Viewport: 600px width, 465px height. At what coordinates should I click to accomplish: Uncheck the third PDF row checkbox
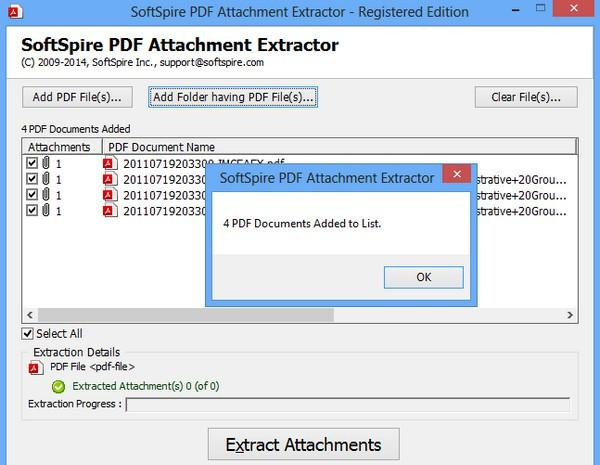point(32,194)
